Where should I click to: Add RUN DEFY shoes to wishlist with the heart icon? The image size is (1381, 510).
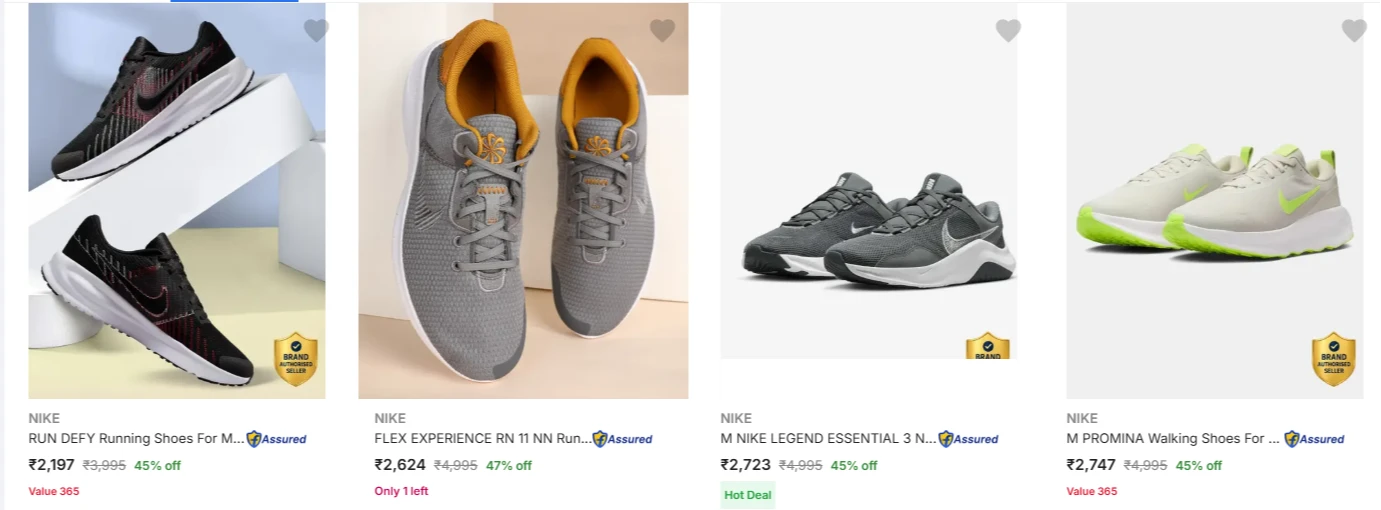coord(316,31)
